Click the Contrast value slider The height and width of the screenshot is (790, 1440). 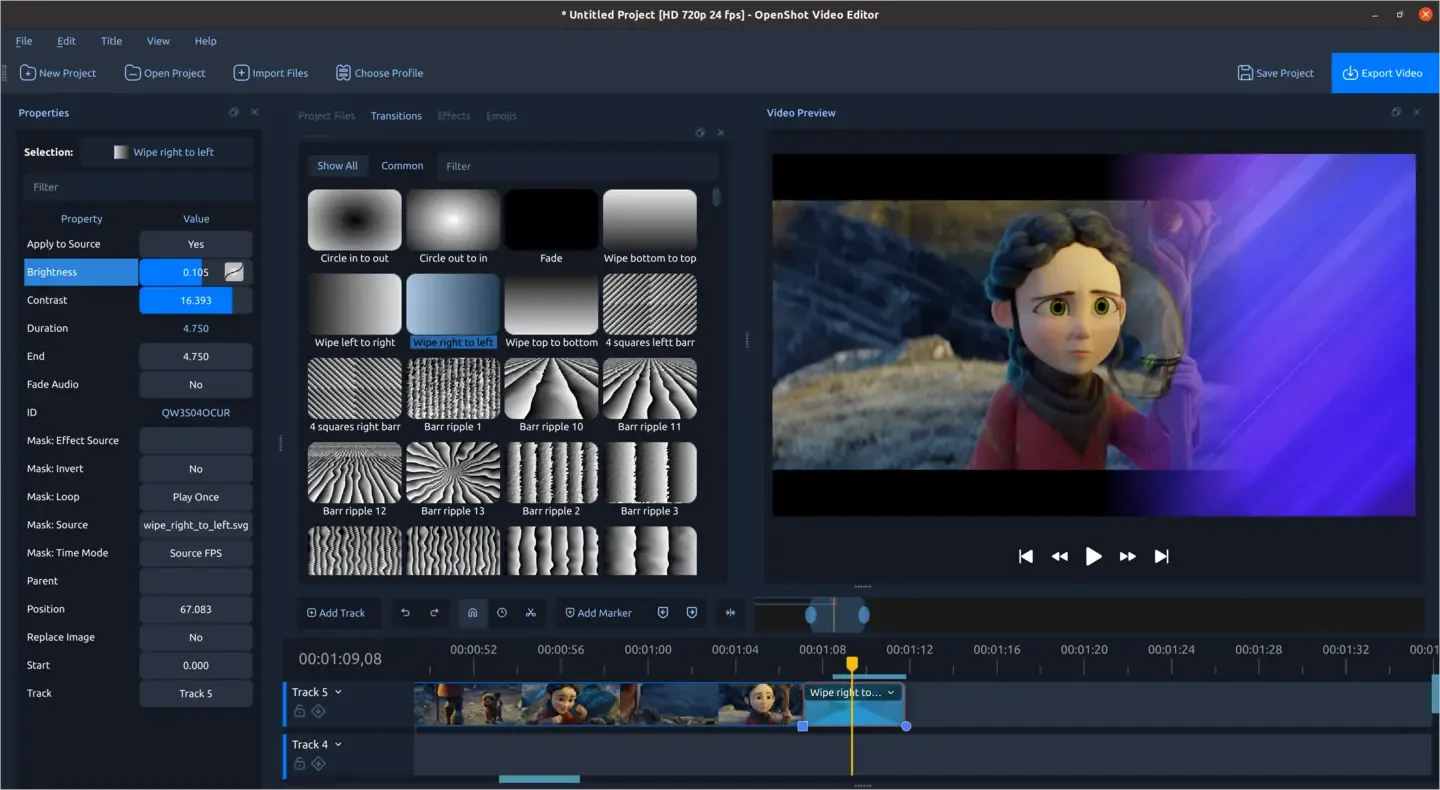[x=196, y=300]
